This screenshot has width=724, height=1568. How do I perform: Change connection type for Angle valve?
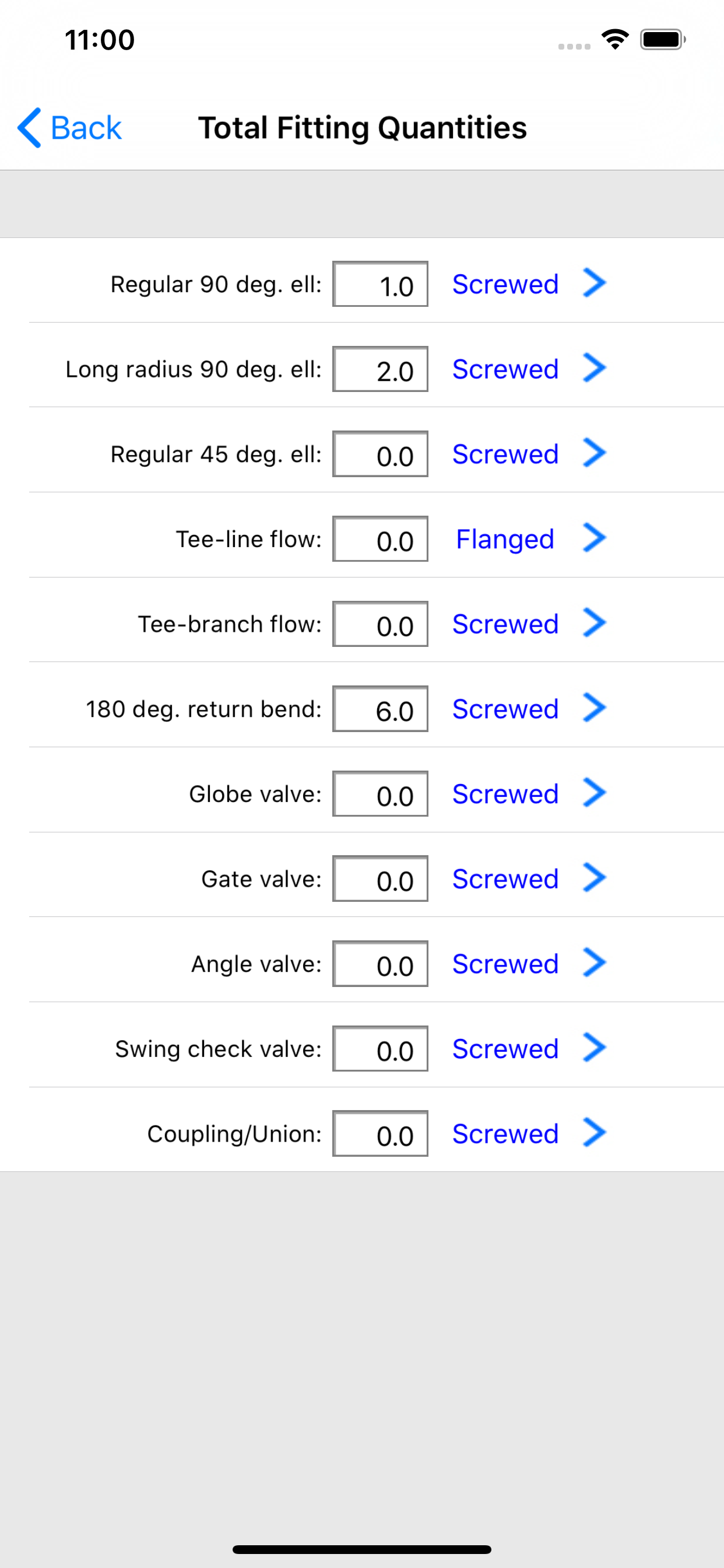pyautogui.click(x=505, y=964)
